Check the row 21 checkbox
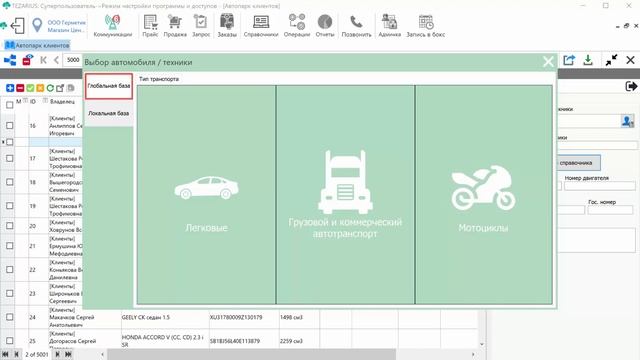The height and width of the screenshot is (360, 640). (x=9, y=246)
